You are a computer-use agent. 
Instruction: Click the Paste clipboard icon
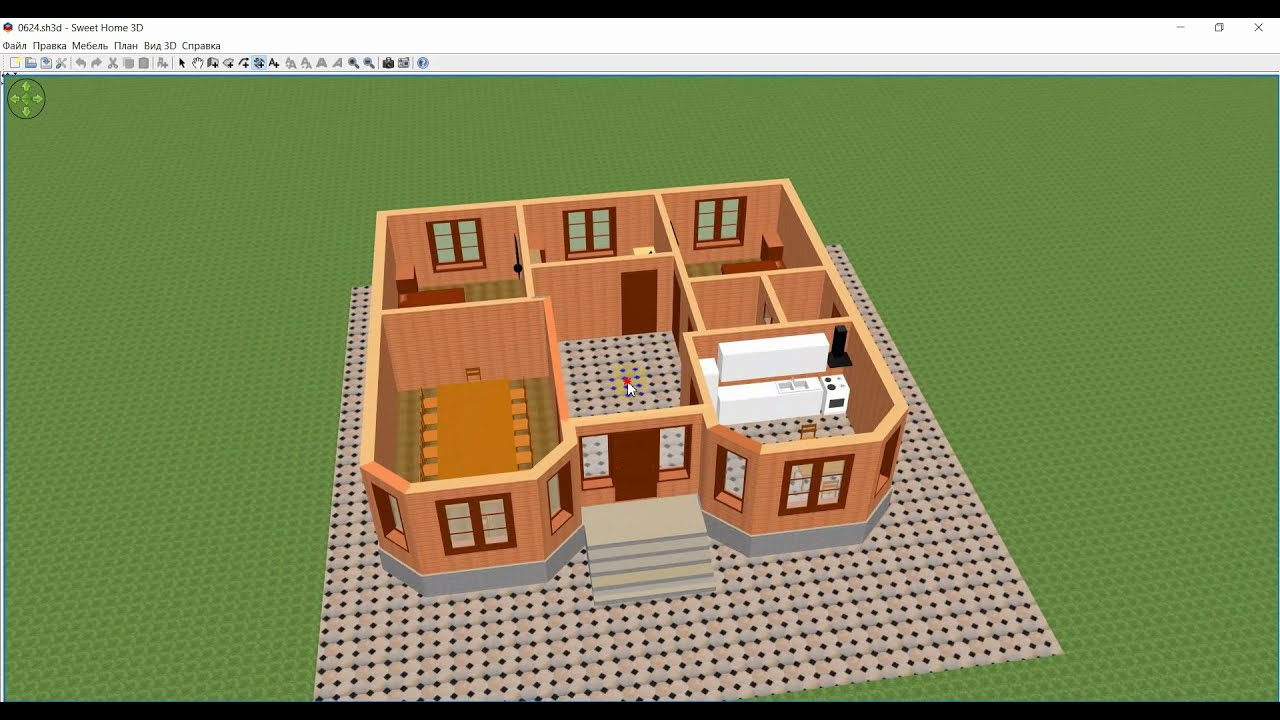tap(143, 63)
